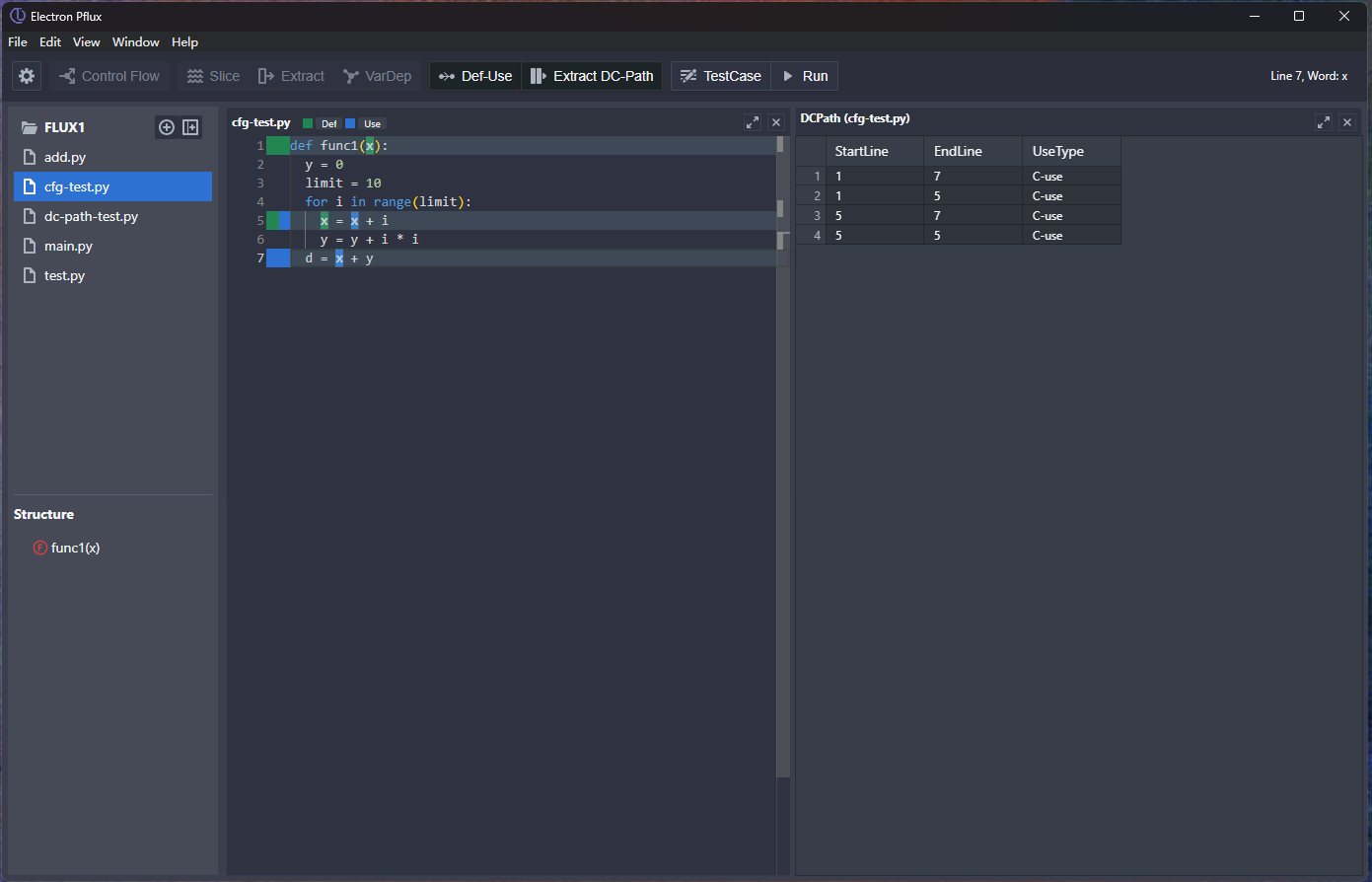Open the View menu

(x=87, y=41)
